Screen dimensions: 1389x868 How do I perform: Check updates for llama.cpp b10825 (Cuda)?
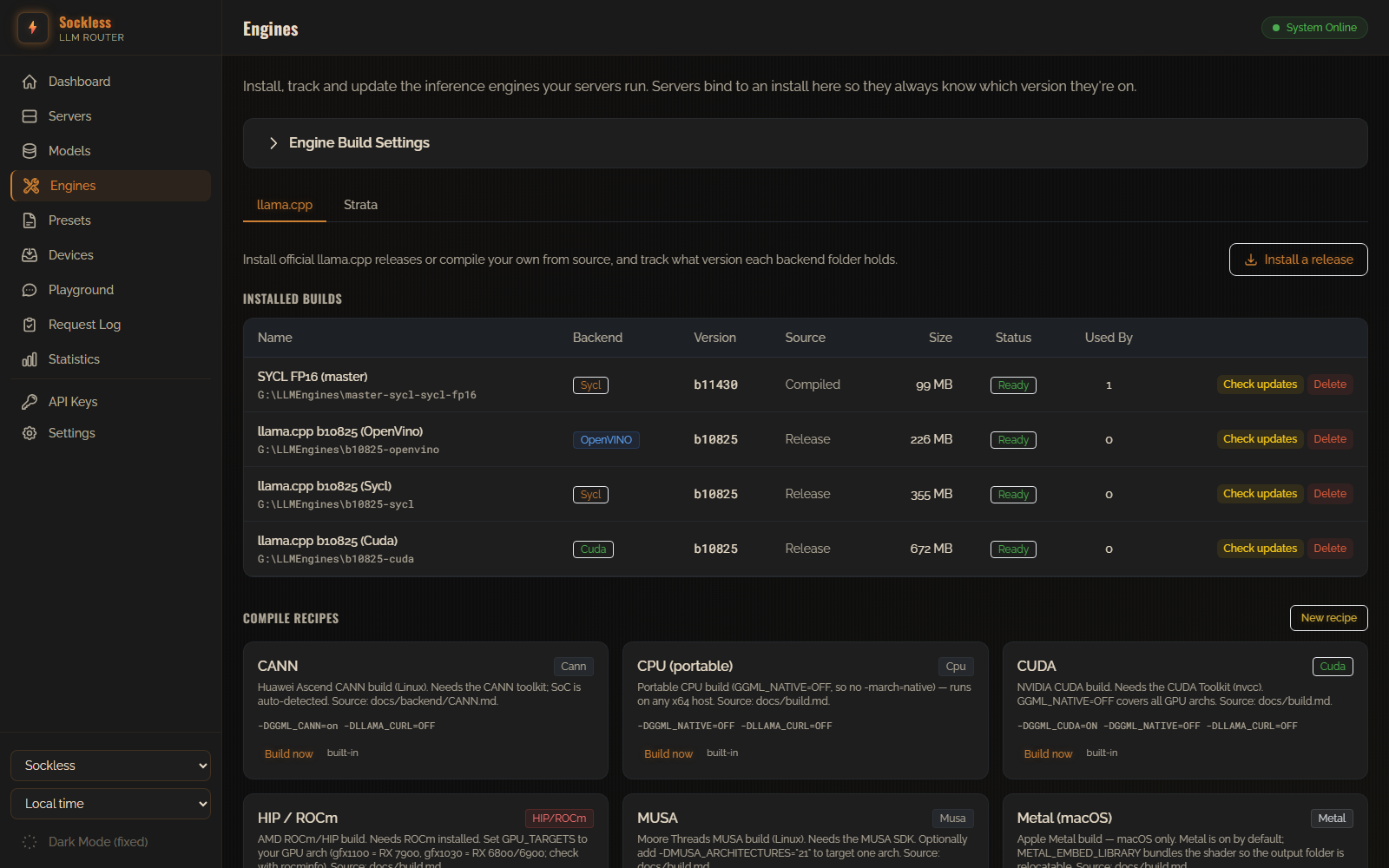[x=1260, y=549]
